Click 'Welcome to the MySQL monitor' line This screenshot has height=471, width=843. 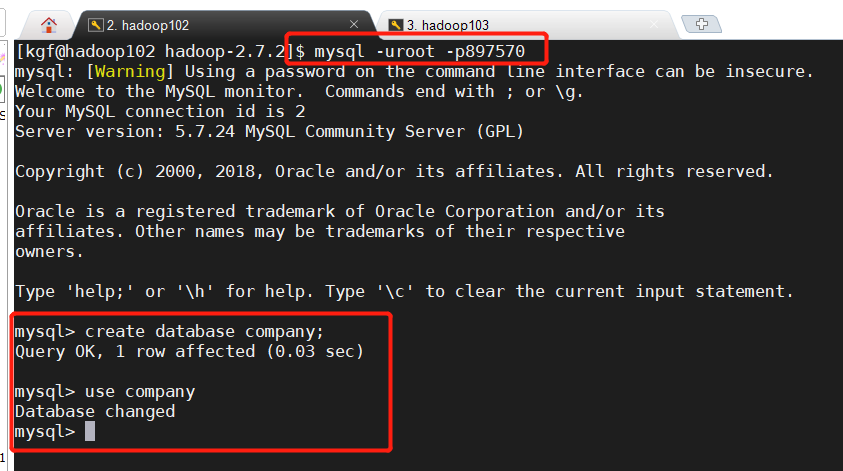(x=299, y=91)
